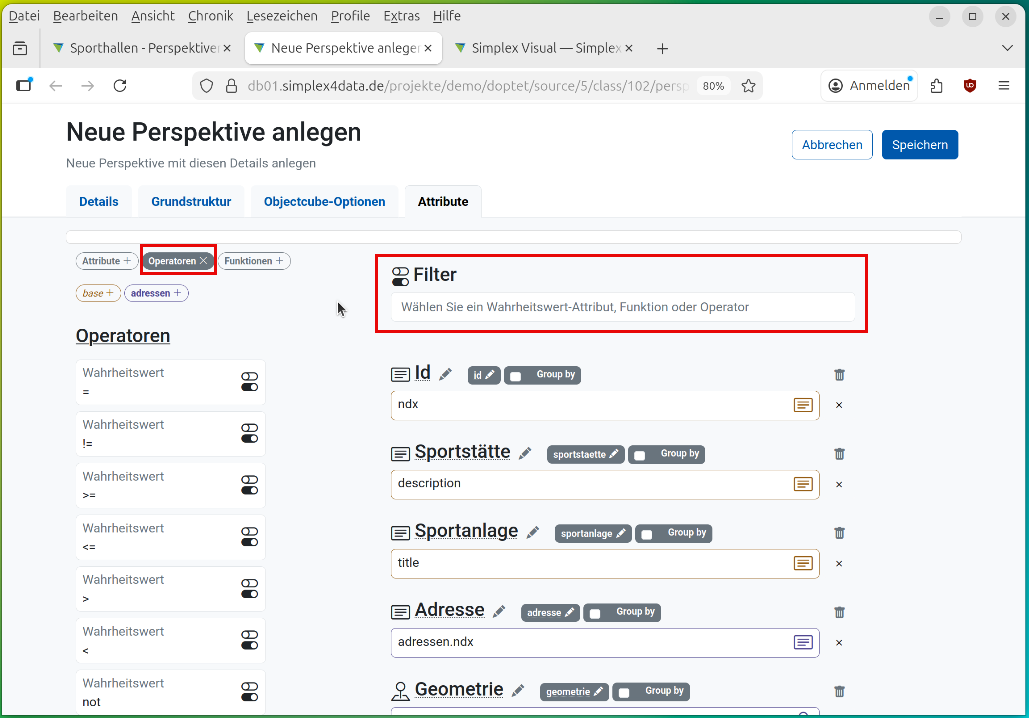This screenshot has width=1029, height=718.
Task: Edit the Adresse title with pencil icon
Action: [499, 612]
